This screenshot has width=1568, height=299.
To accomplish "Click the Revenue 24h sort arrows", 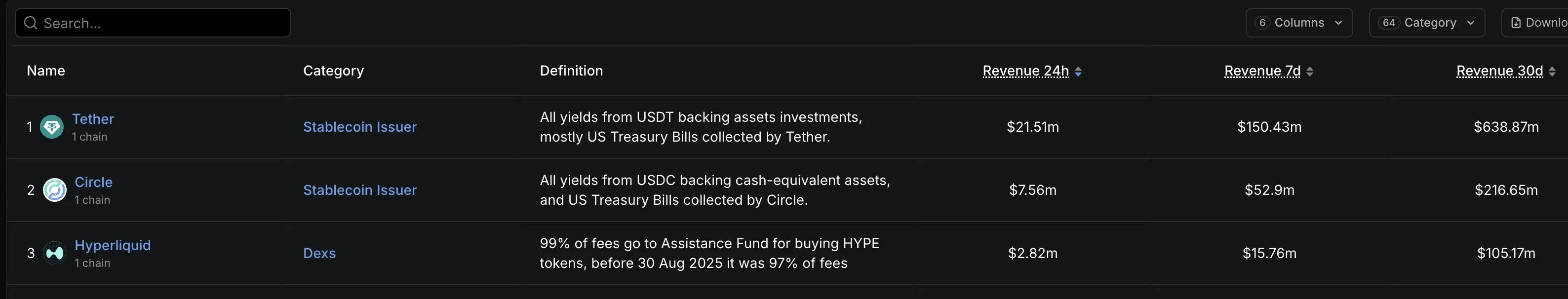I will (x=1078, y=72).
